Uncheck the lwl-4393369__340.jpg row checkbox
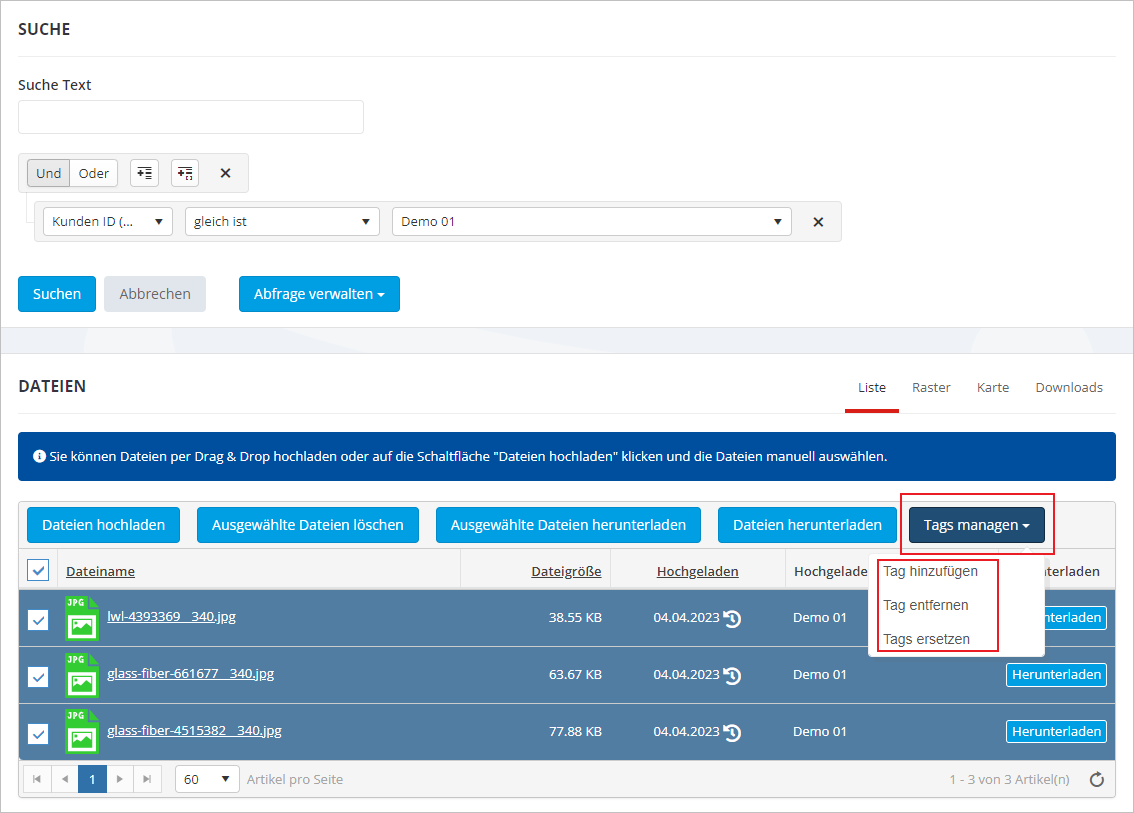 pos(38,620)
